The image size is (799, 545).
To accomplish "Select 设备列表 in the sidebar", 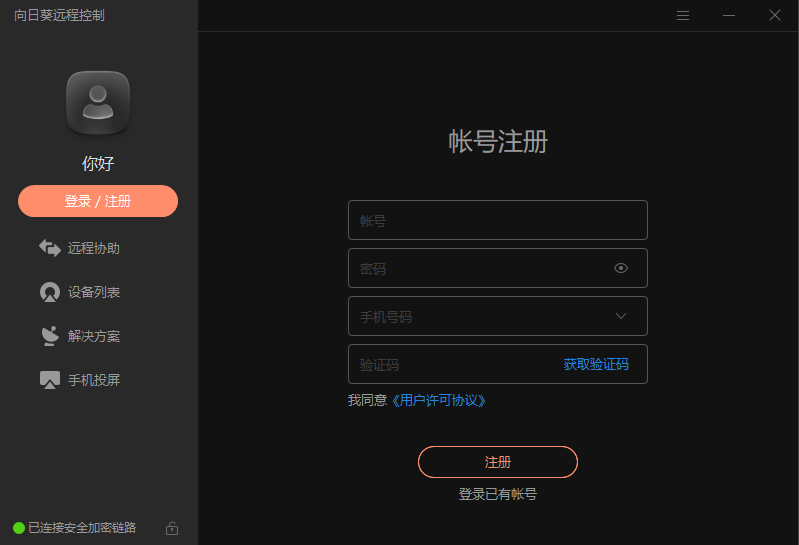I will [94, 292].
